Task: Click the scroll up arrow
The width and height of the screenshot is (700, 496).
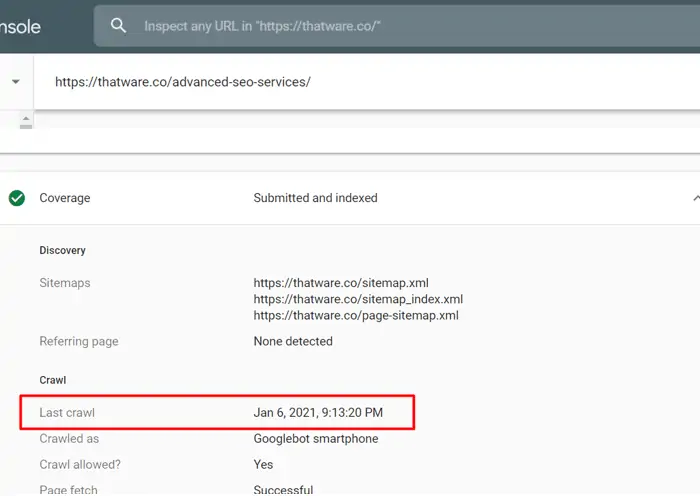Action: tap(26, 118)
